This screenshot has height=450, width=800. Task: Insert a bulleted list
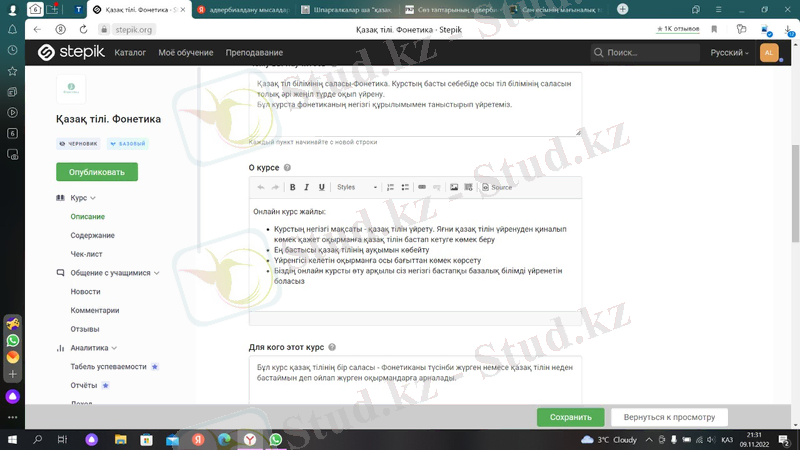405,187
